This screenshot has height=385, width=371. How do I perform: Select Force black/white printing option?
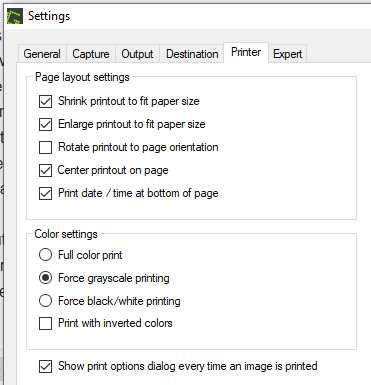(x=45, y=301)
